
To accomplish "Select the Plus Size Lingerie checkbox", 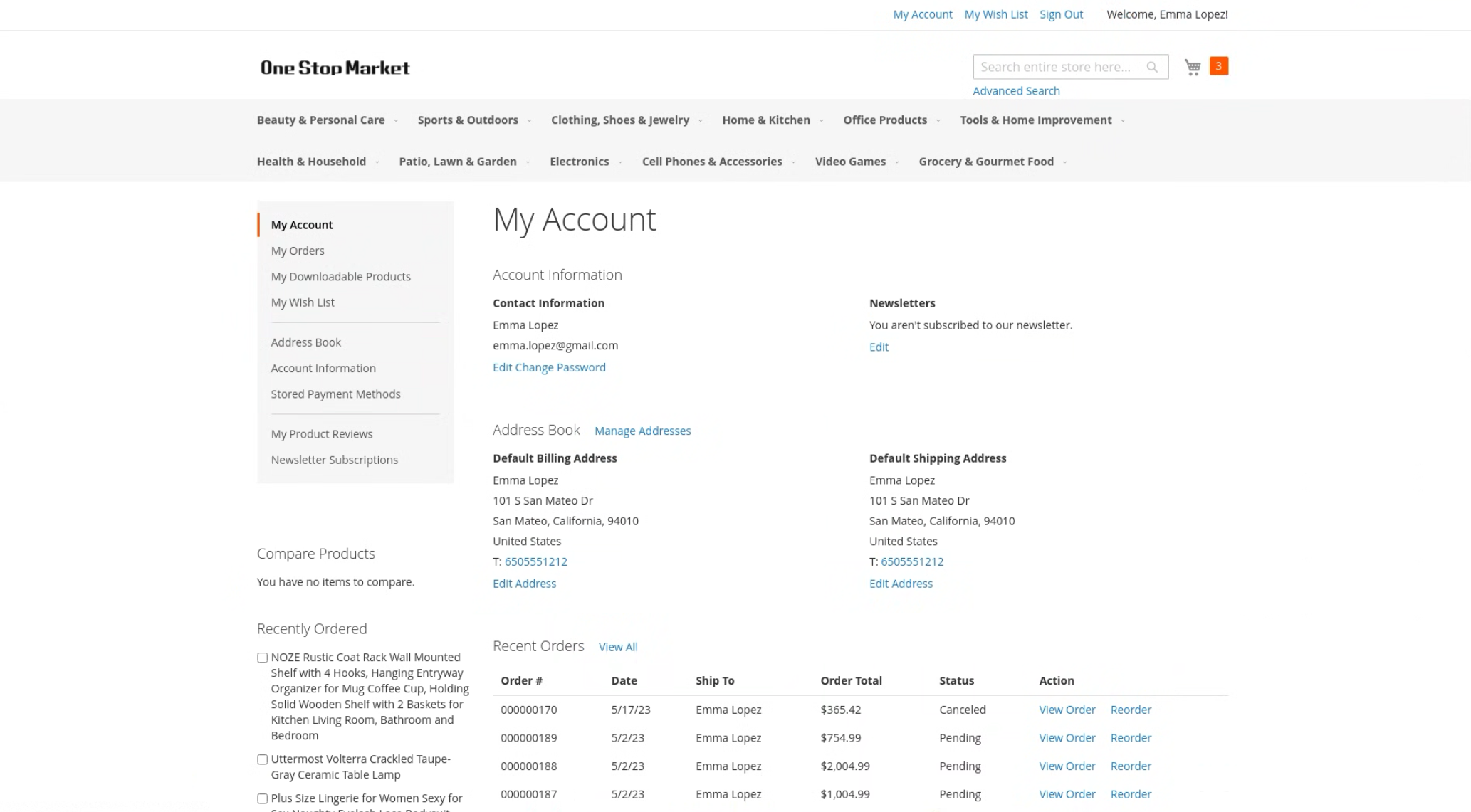I will (x=262, y=798).
